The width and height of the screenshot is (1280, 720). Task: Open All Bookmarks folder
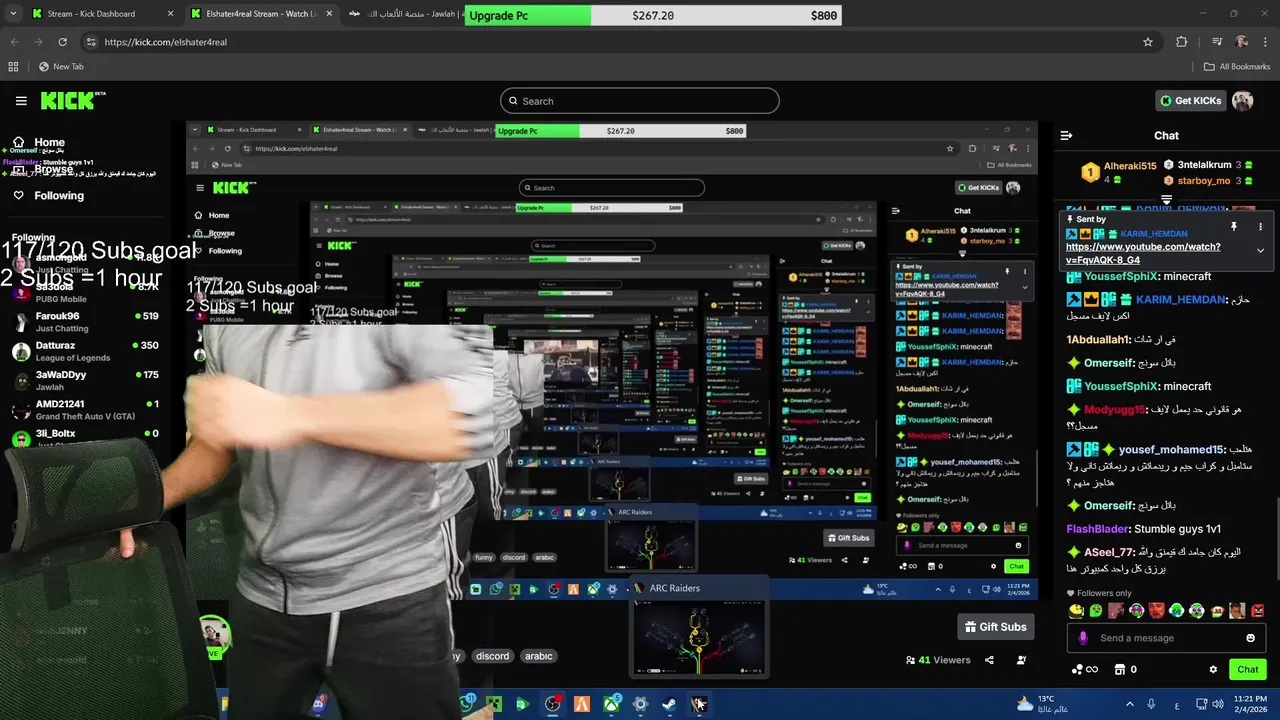tap(1237, 67)
